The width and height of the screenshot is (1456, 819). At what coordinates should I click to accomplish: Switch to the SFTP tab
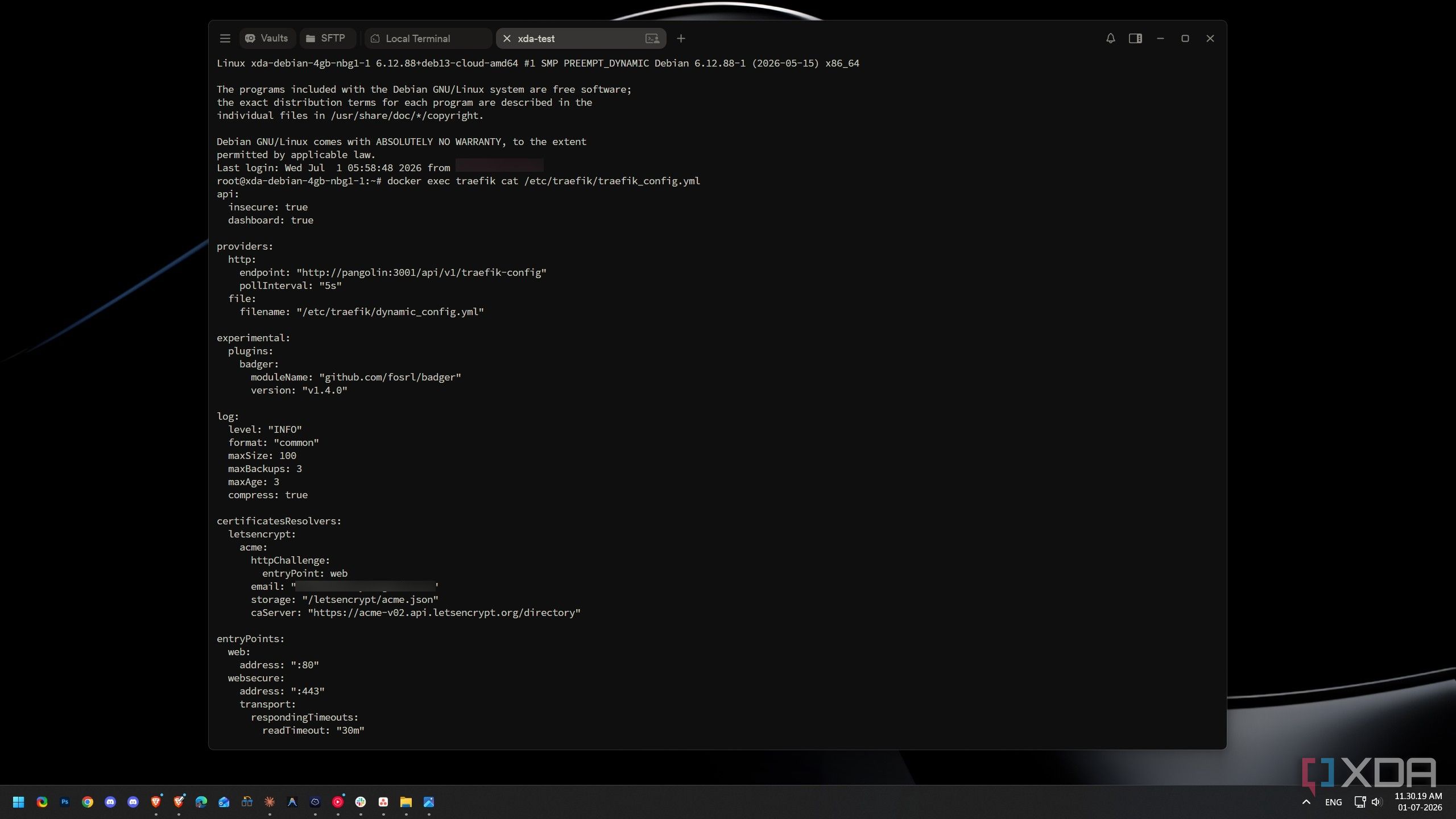point(327,38)
